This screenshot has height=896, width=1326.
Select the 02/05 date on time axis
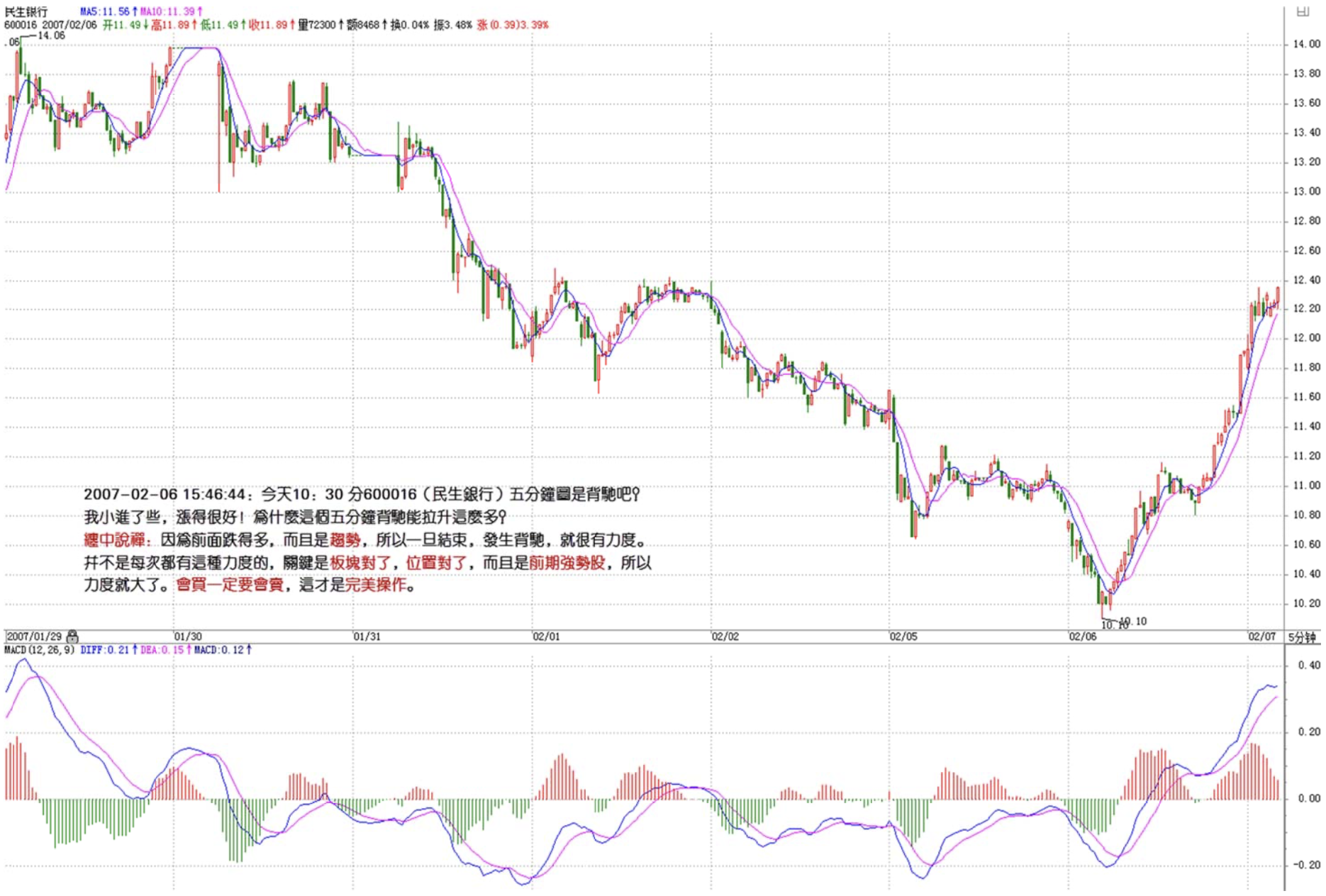point(903,637)
